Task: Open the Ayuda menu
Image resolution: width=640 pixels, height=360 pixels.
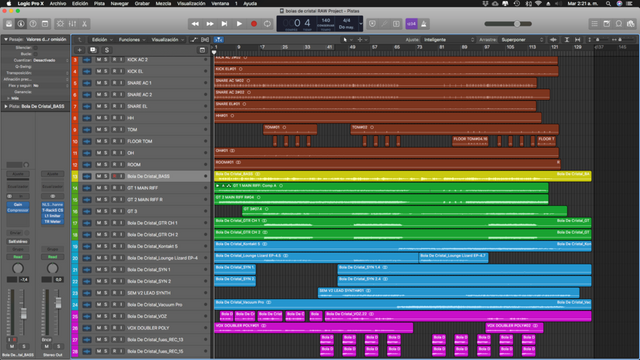Action: click(250, 3)
